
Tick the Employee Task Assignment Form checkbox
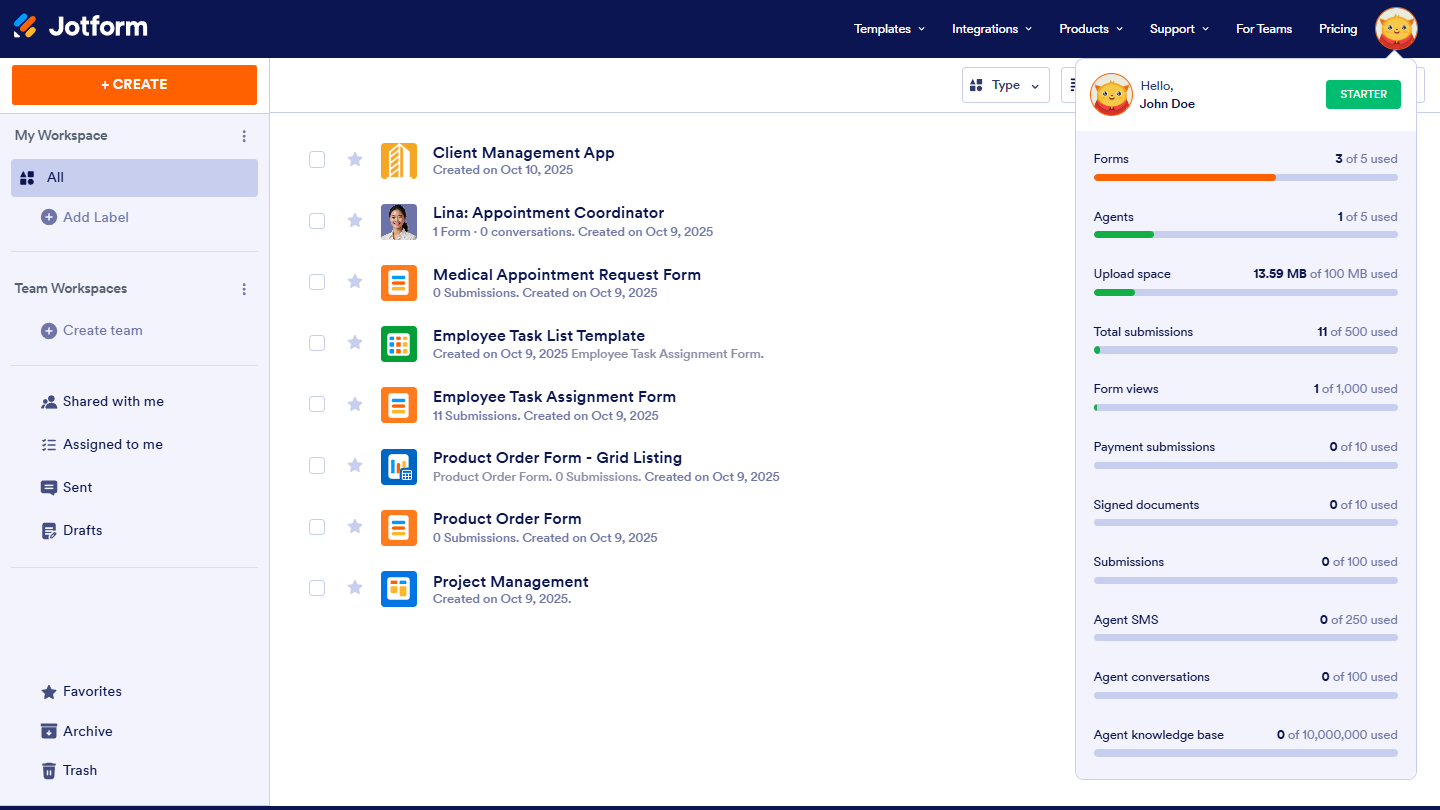click(x=317, y=404)
